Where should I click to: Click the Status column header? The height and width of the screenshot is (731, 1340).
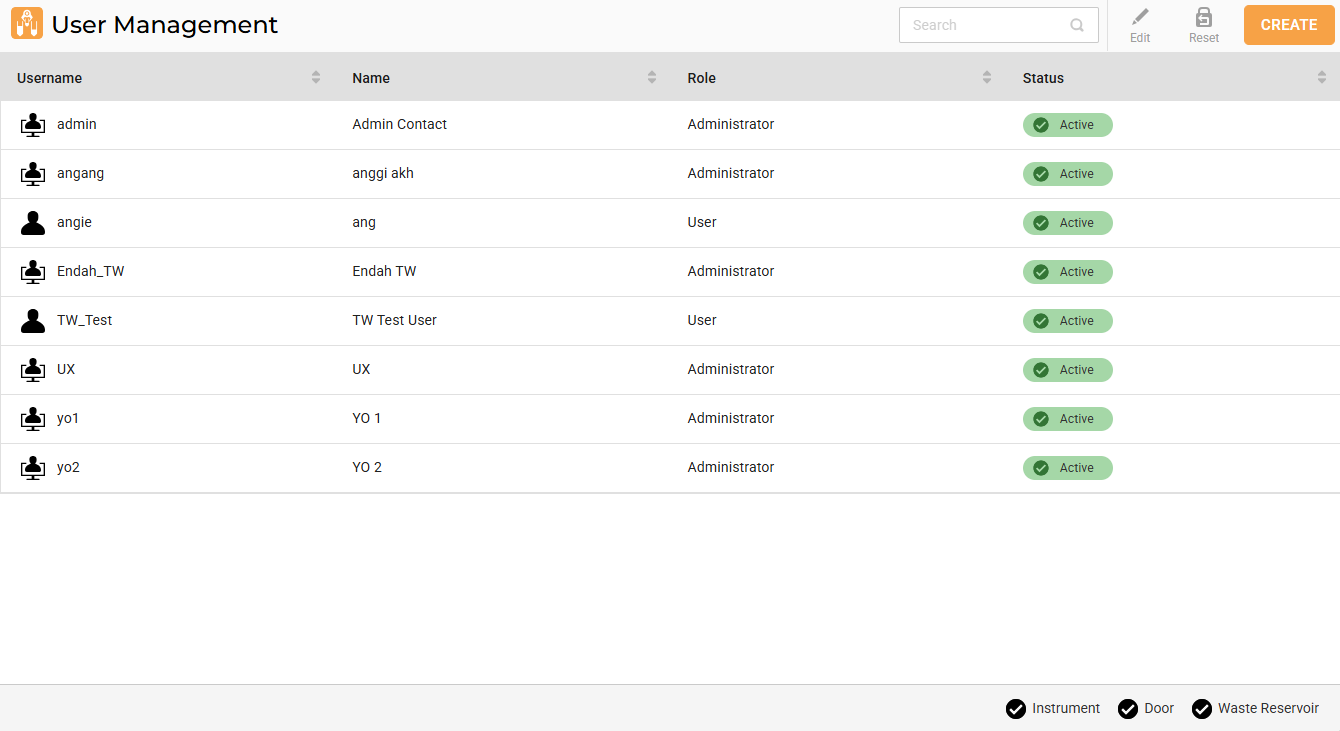(1043, 78)
